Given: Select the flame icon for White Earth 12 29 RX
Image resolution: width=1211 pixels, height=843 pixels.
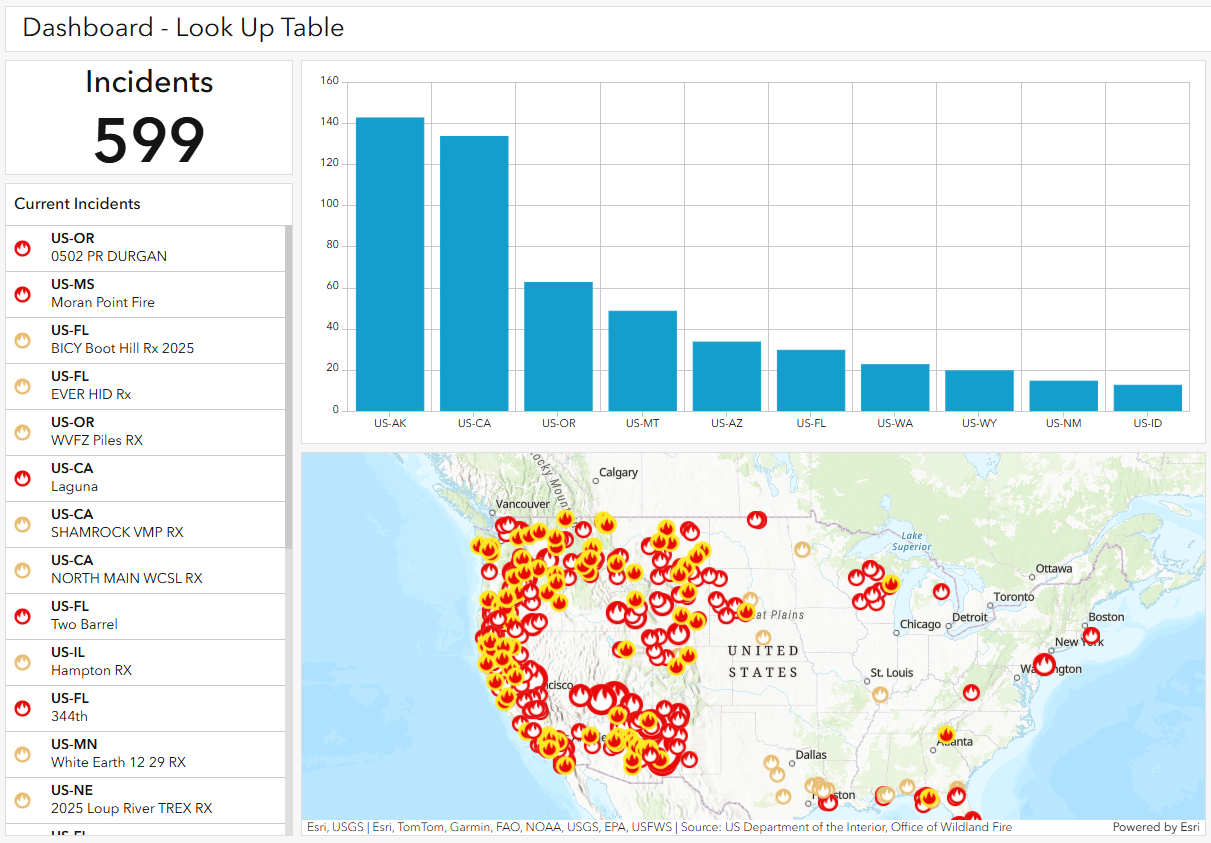Looking at the screenshot, I should (x=22, y=753).
